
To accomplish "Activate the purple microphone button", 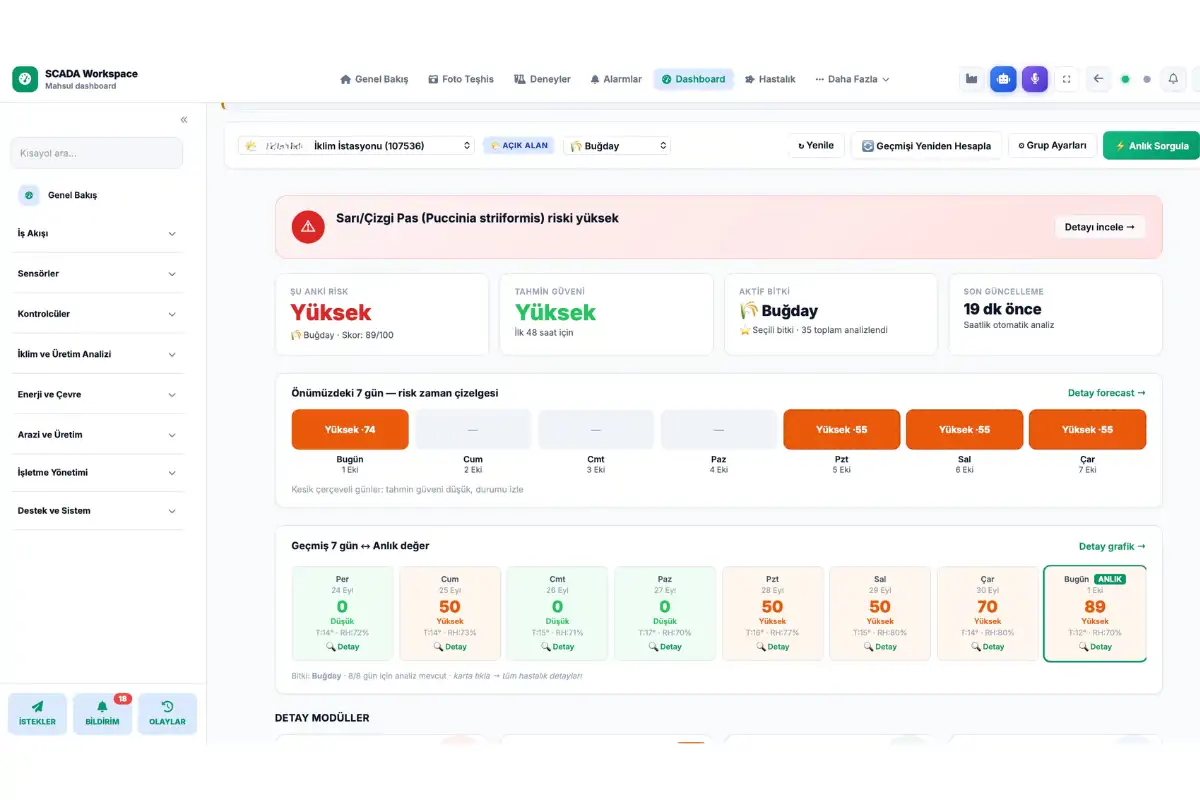I will point(1035,79).
